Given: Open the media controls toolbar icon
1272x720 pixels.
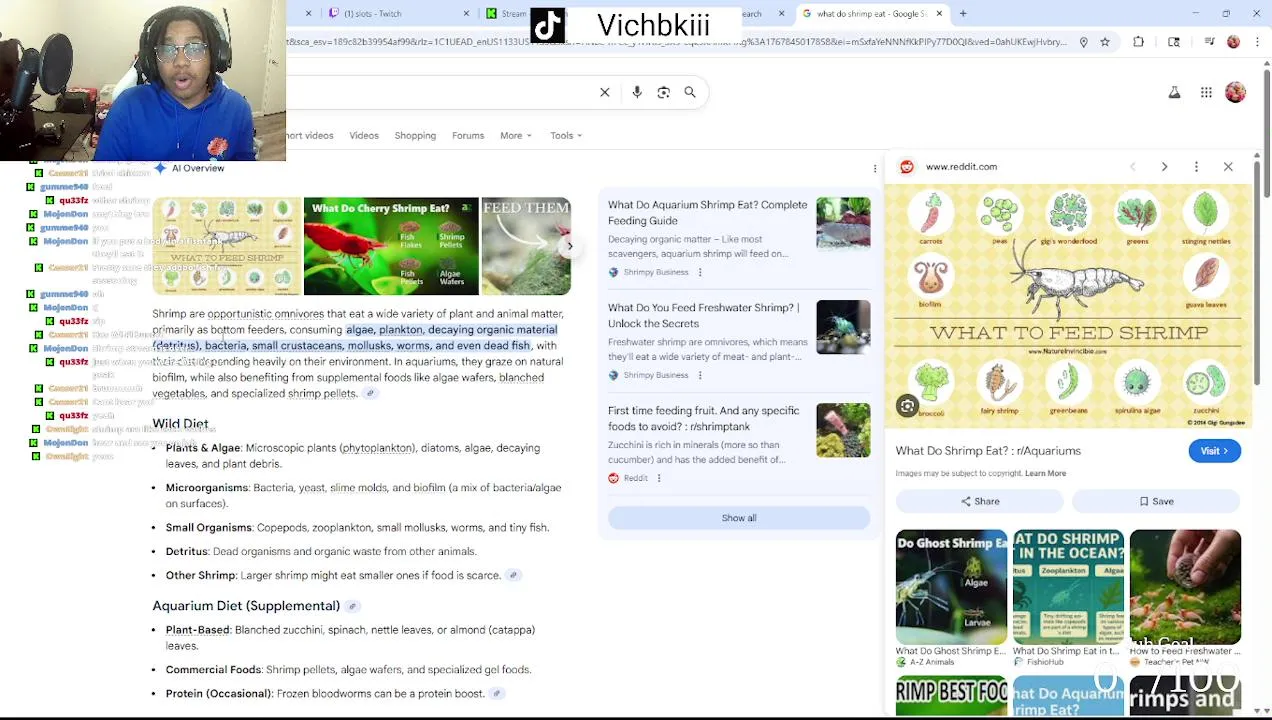Looking at the screenshot, I should click(1209, 42).
